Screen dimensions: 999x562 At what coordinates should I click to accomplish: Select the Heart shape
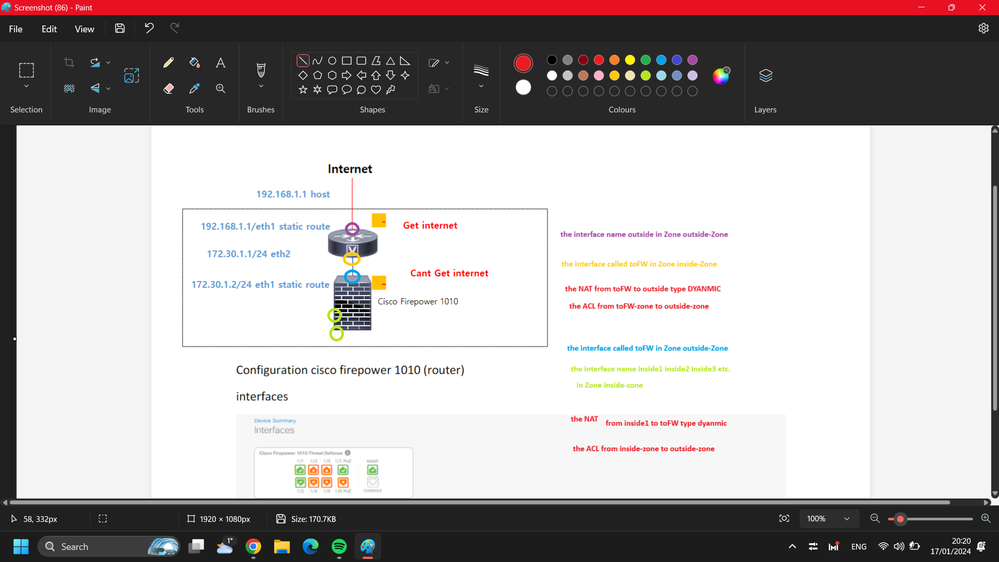[x=376, y=90]
